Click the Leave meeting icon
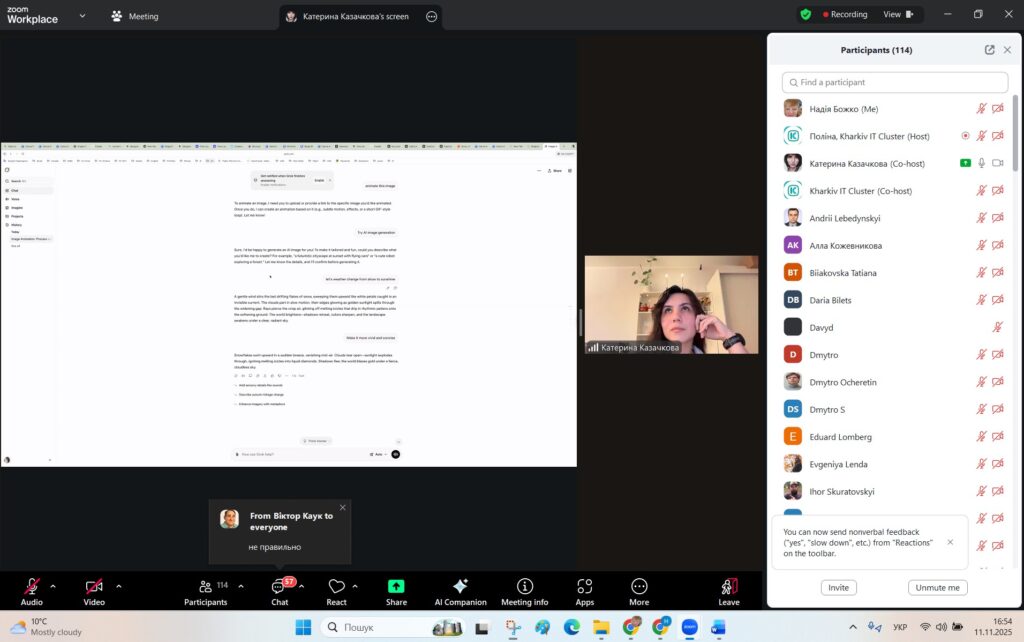Image resolution: width=1024 pixels, height=642 pixels. (729, 587)
